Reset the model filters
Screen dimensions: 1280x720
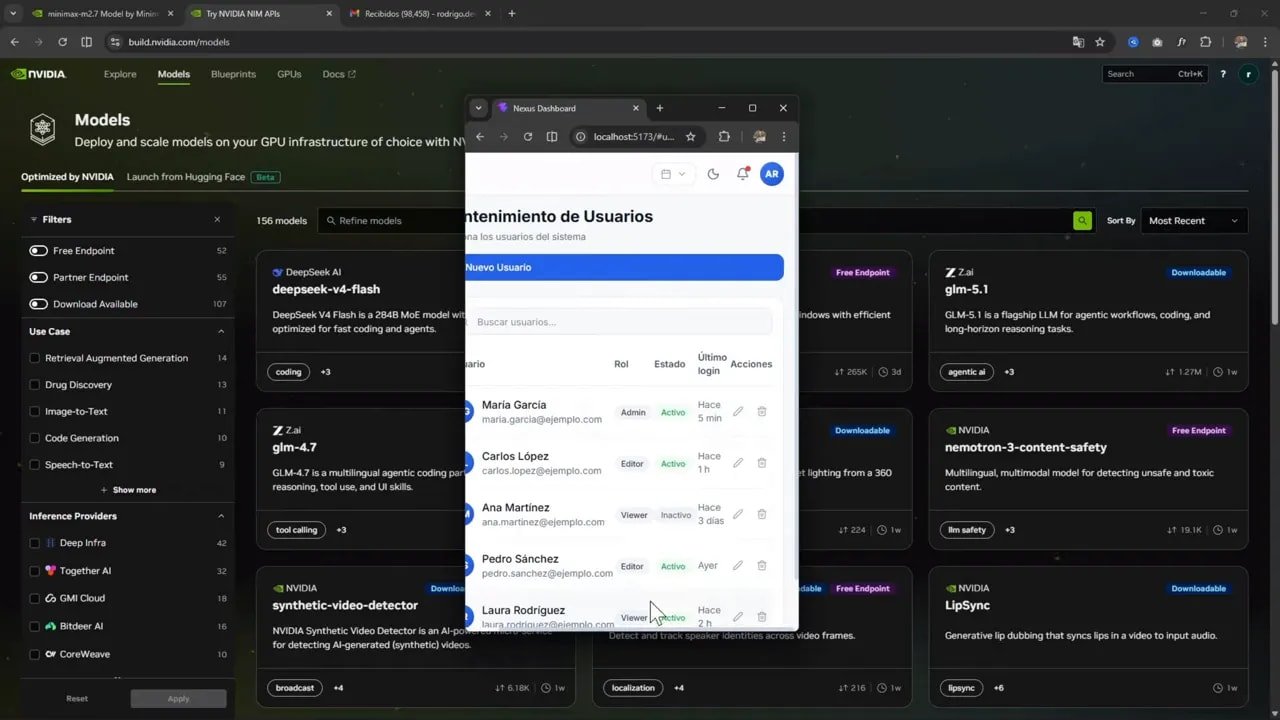coord(77,699)
